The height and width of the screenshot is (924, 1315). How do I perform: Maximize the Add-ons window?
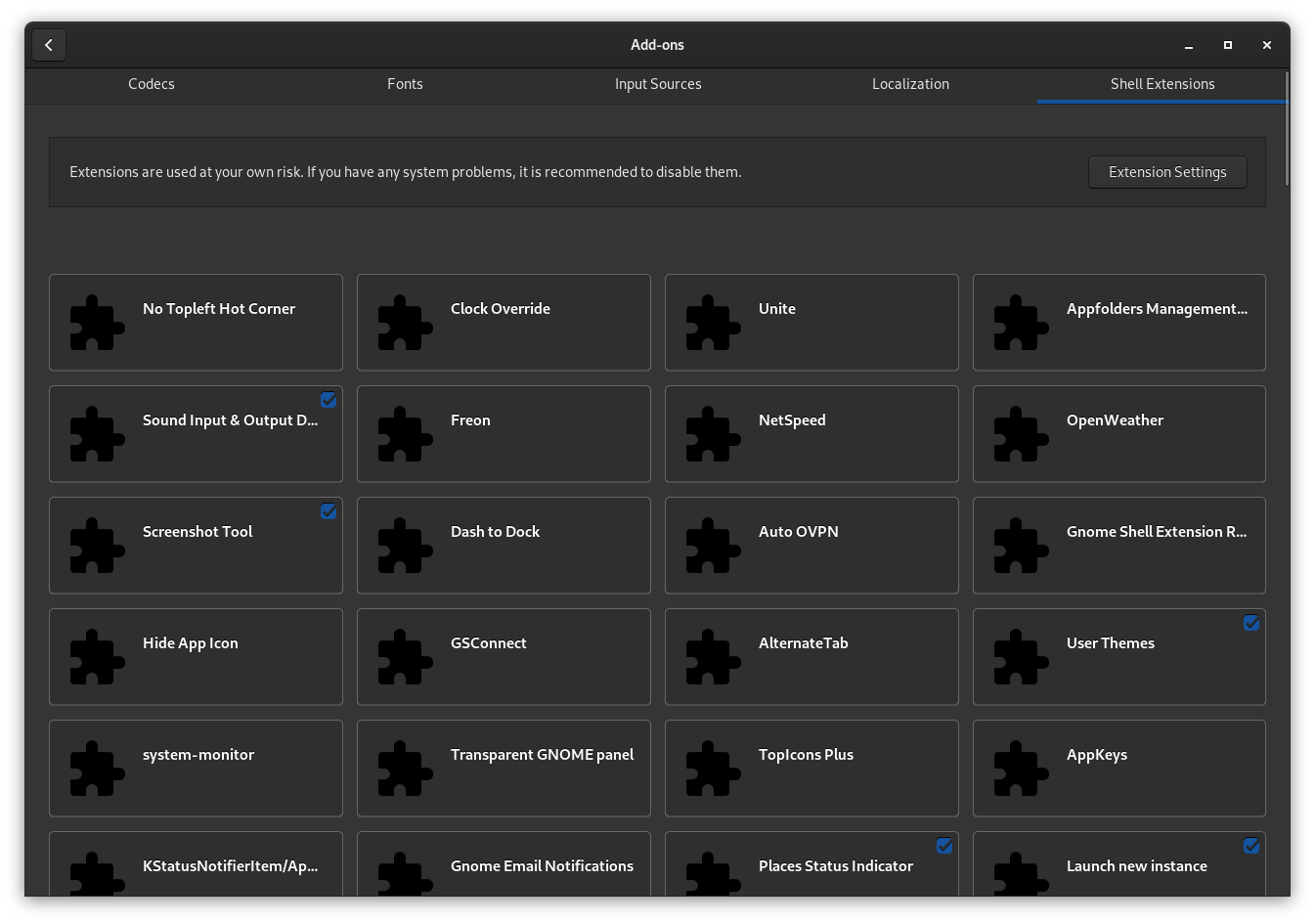1228,45
